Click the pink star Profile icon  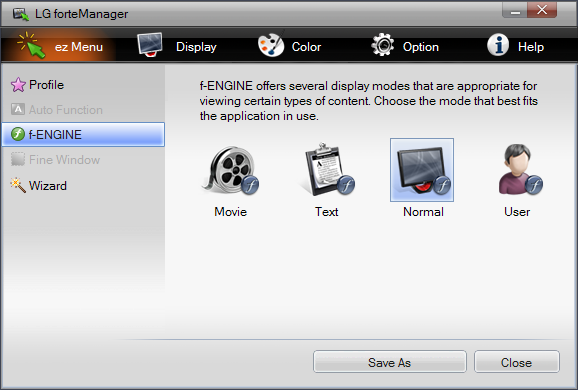[18, 85]
